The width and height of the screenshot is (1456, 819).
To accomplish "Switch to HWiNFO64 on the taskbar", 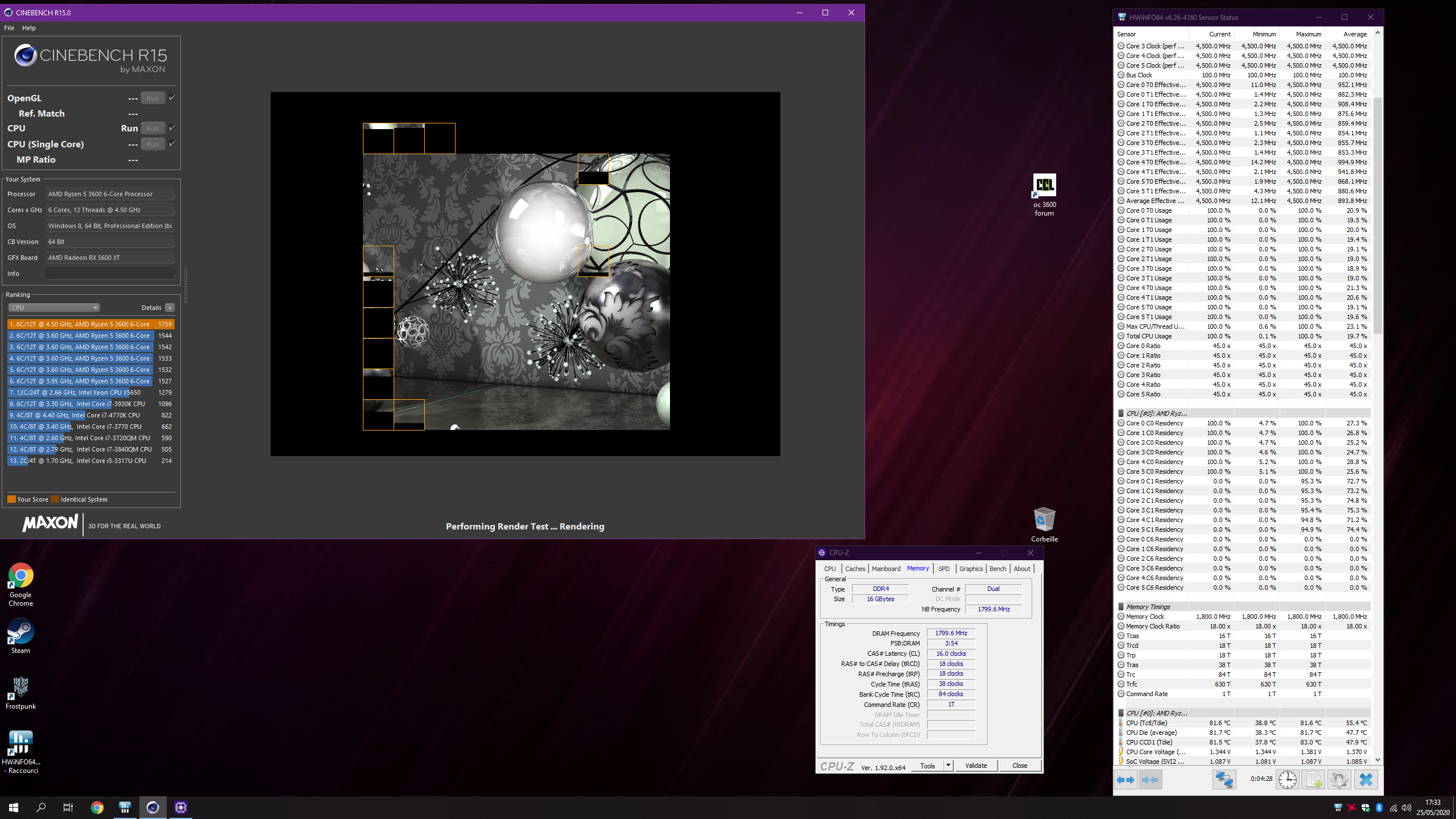I will click(125, 807).
